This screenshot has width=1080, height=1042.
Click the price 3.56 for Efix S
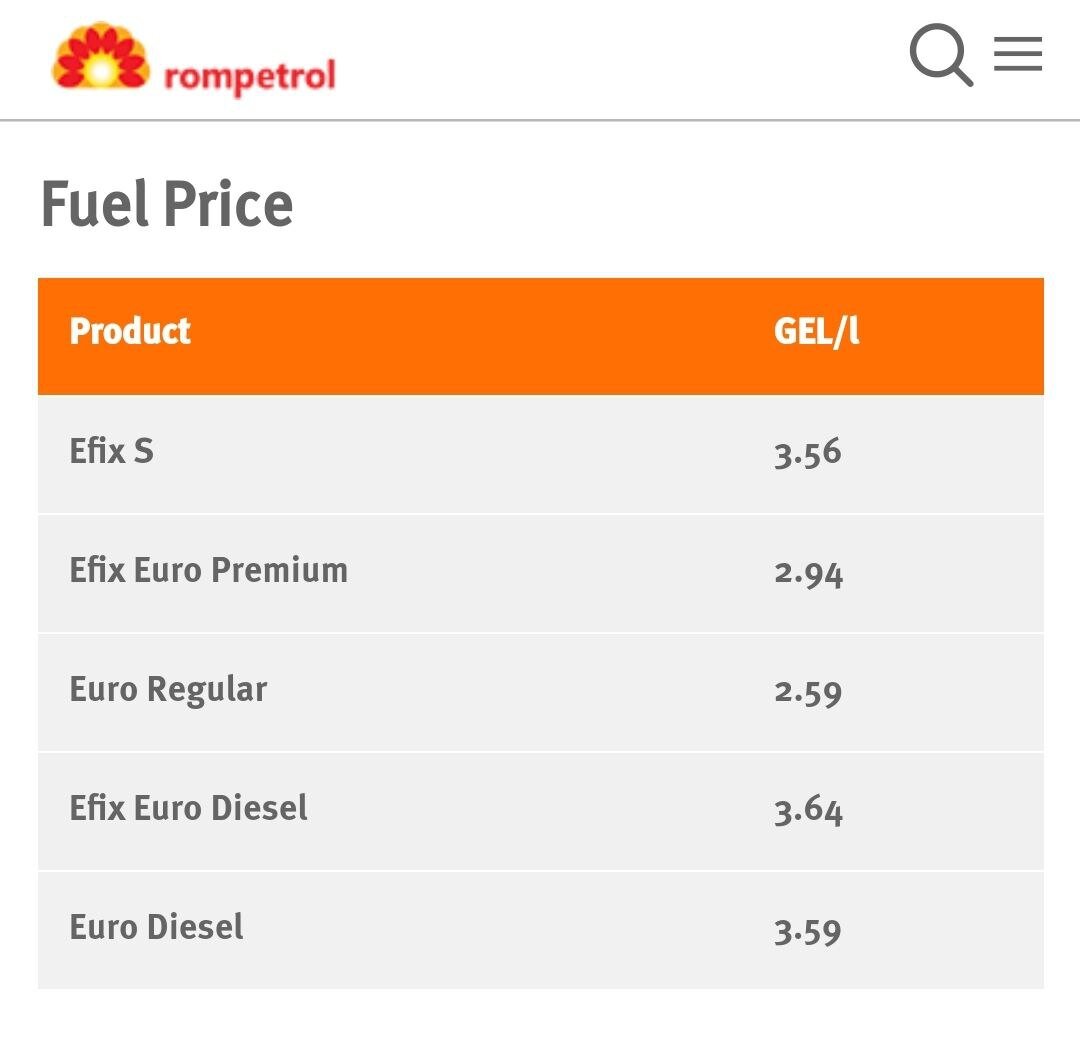[x=809, y=453]
